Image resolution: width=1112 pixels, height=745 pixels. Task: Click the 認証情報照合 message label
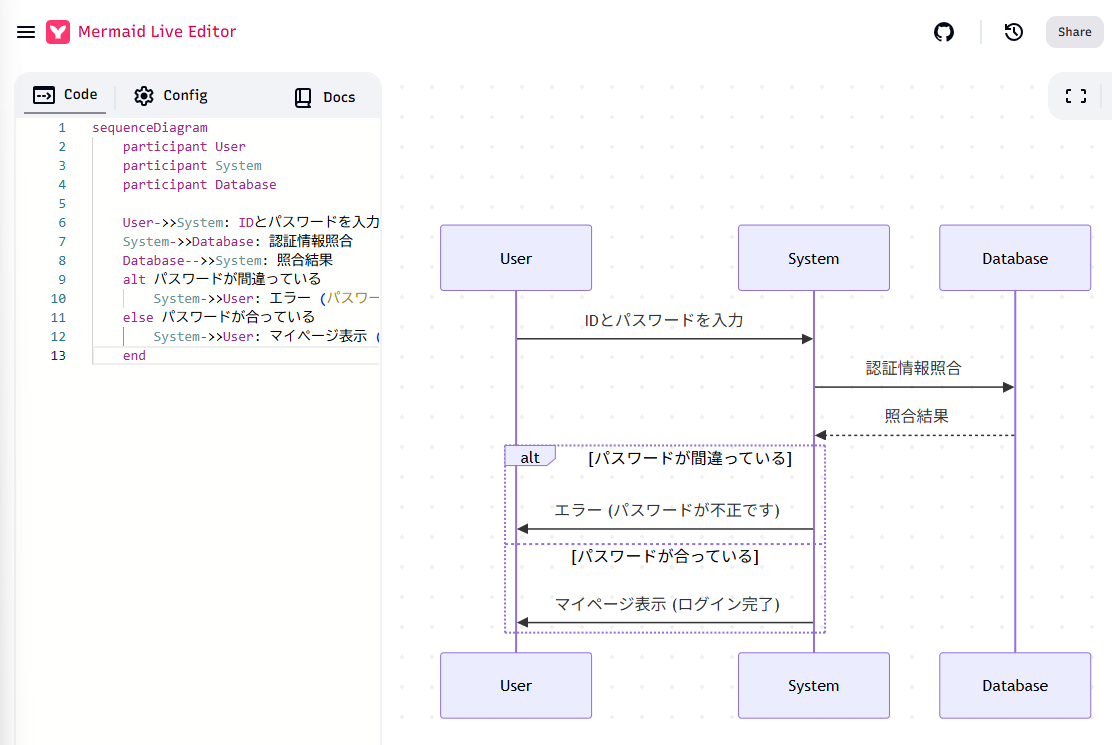pos(913,368)
